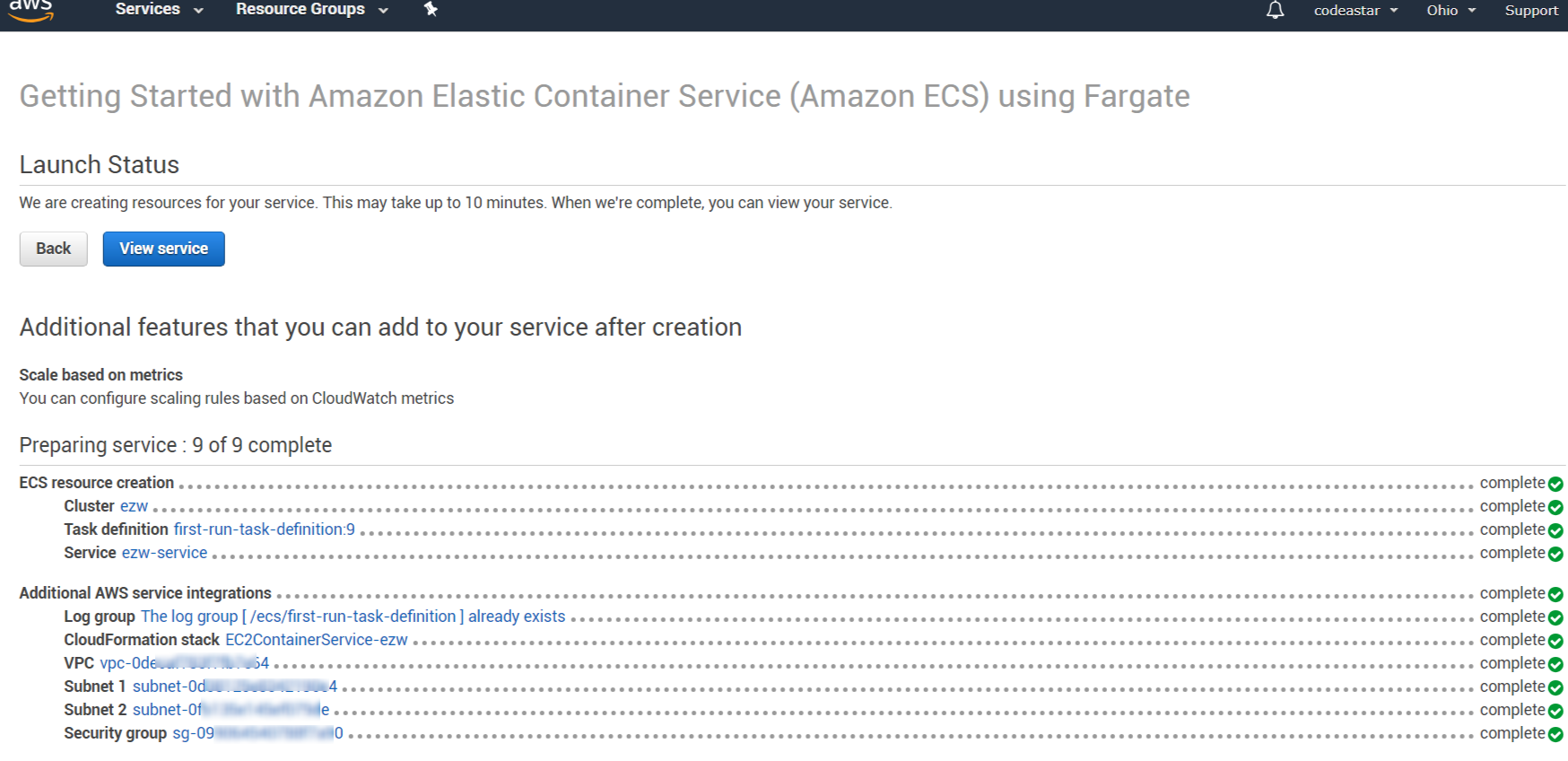This screenshot has width=1568, height=761.
Task: Click complete check icon for CloudFormation stack
Action: [1555, 642]
